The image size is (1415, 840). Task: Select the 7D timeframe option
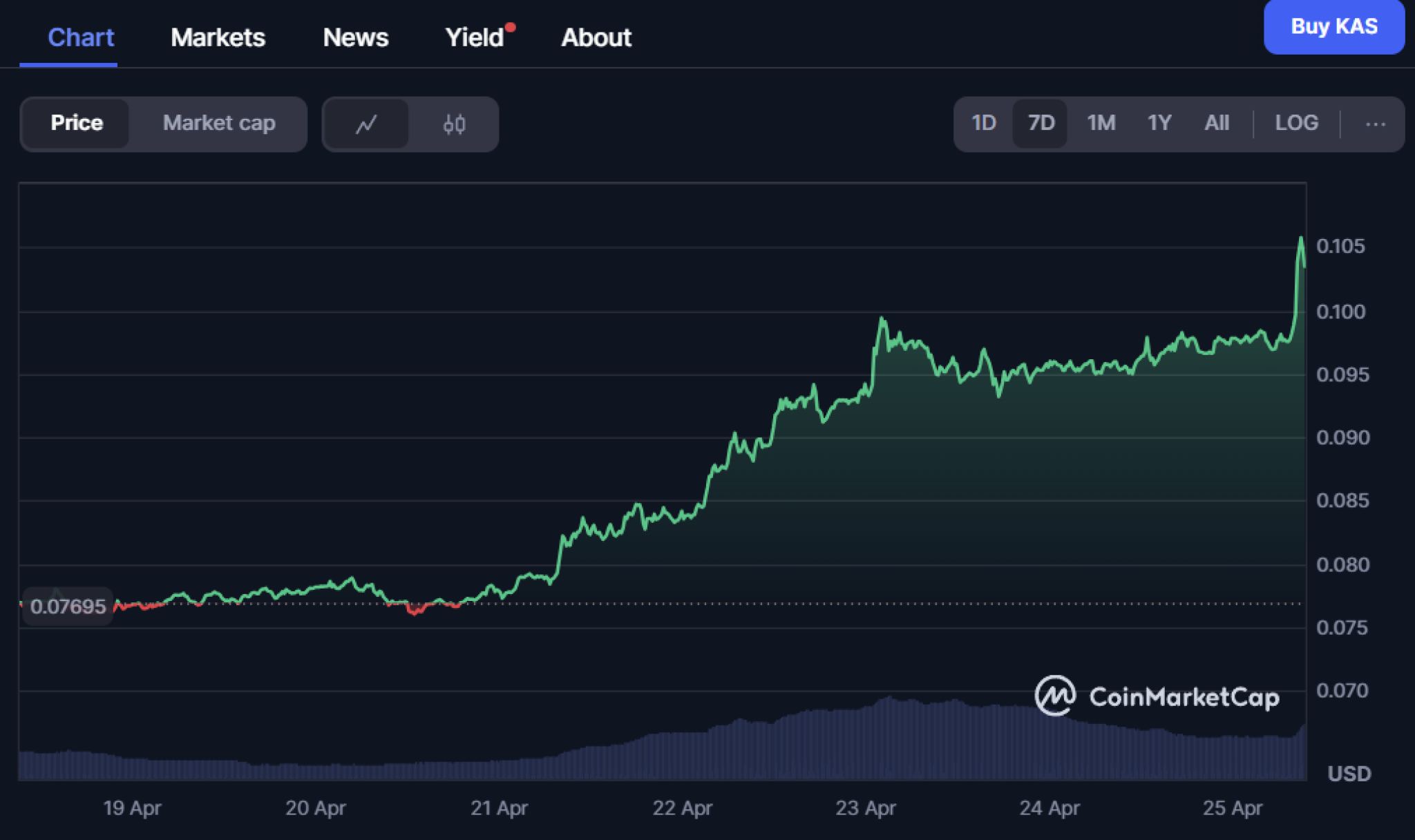(x=1040, y=123)
